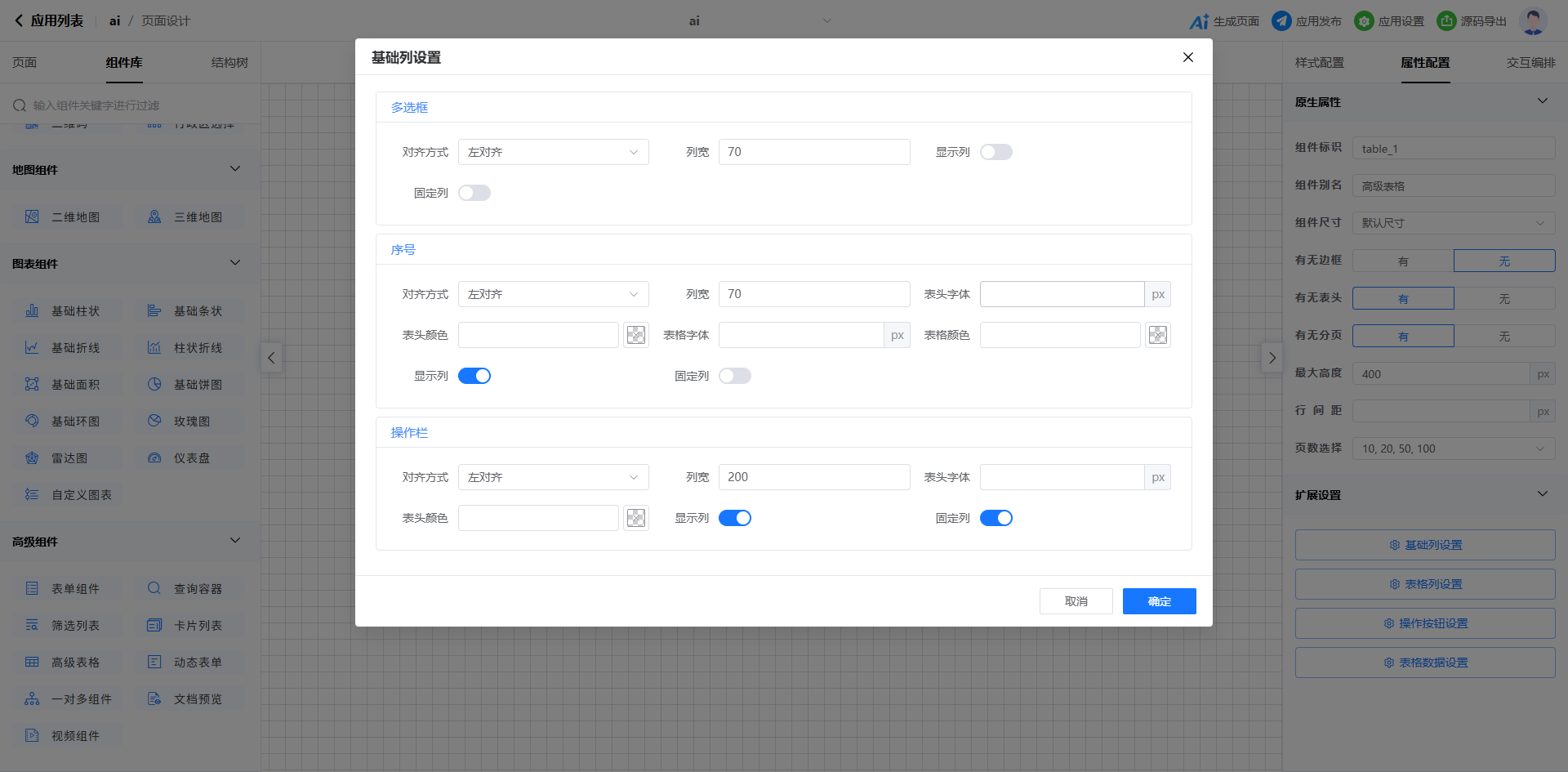1568x772 pixels.
Task: Click the left panel collapse arrow
Action: pos(271,358)
